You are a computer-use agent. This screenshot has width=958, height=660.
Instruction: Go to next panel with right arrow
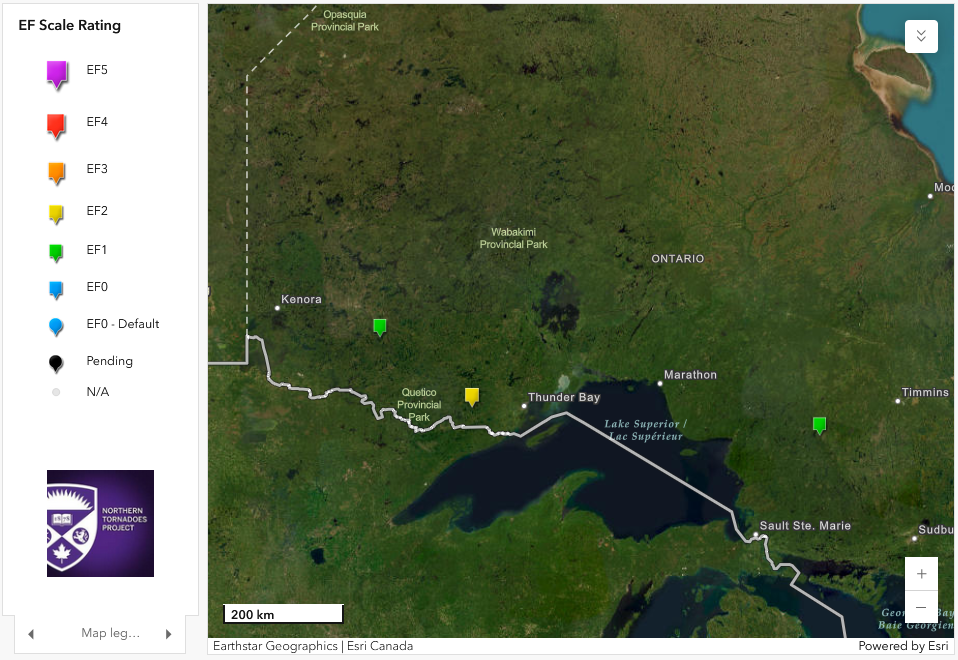point(168,634)
